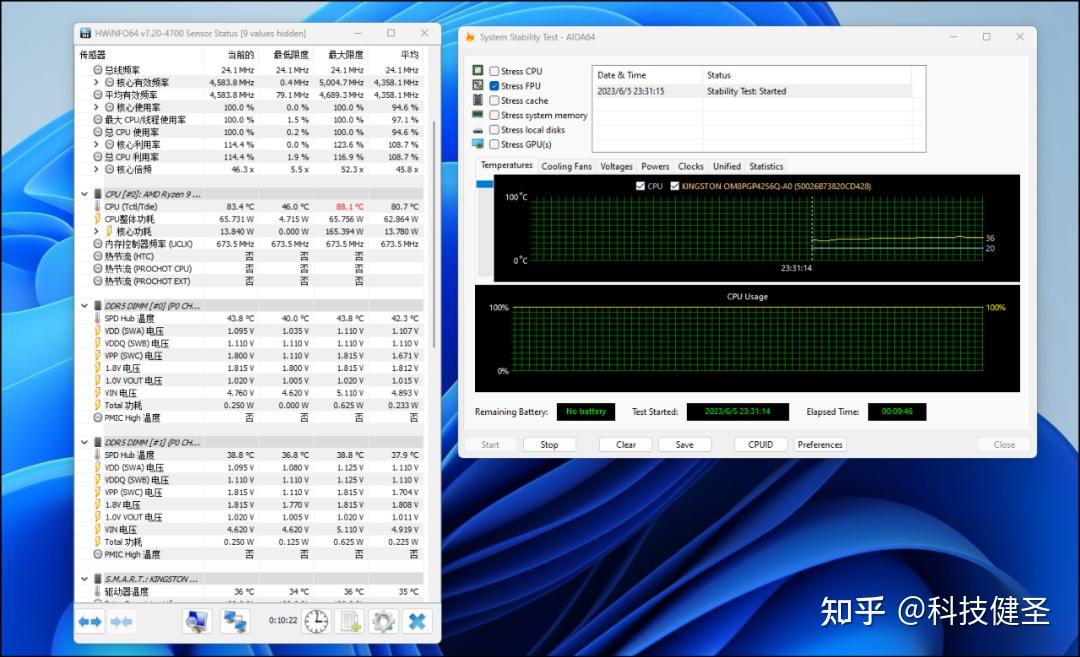Enable the Stress CPU checkbox
The width and height of the screenshot is (1080, 657).
tap(494, 70)
